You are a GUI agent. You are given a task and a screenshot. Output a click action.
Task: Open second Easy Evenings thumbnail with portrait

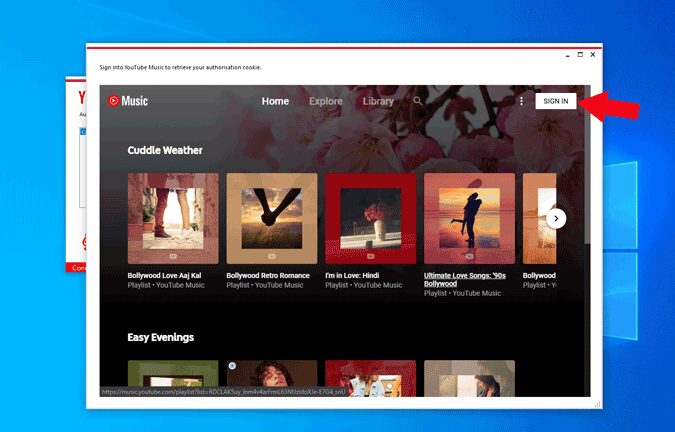(272, 378)
